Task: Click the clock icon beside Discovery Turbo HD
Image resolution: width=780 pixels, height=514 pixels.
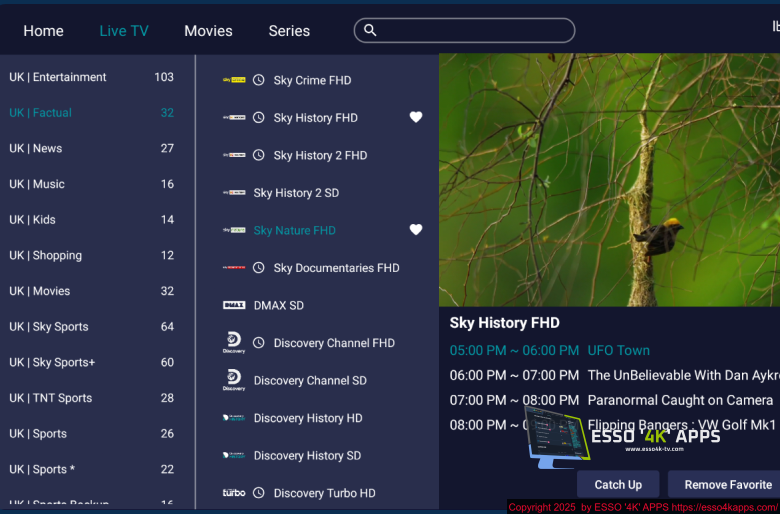Action: pos(258,493)
